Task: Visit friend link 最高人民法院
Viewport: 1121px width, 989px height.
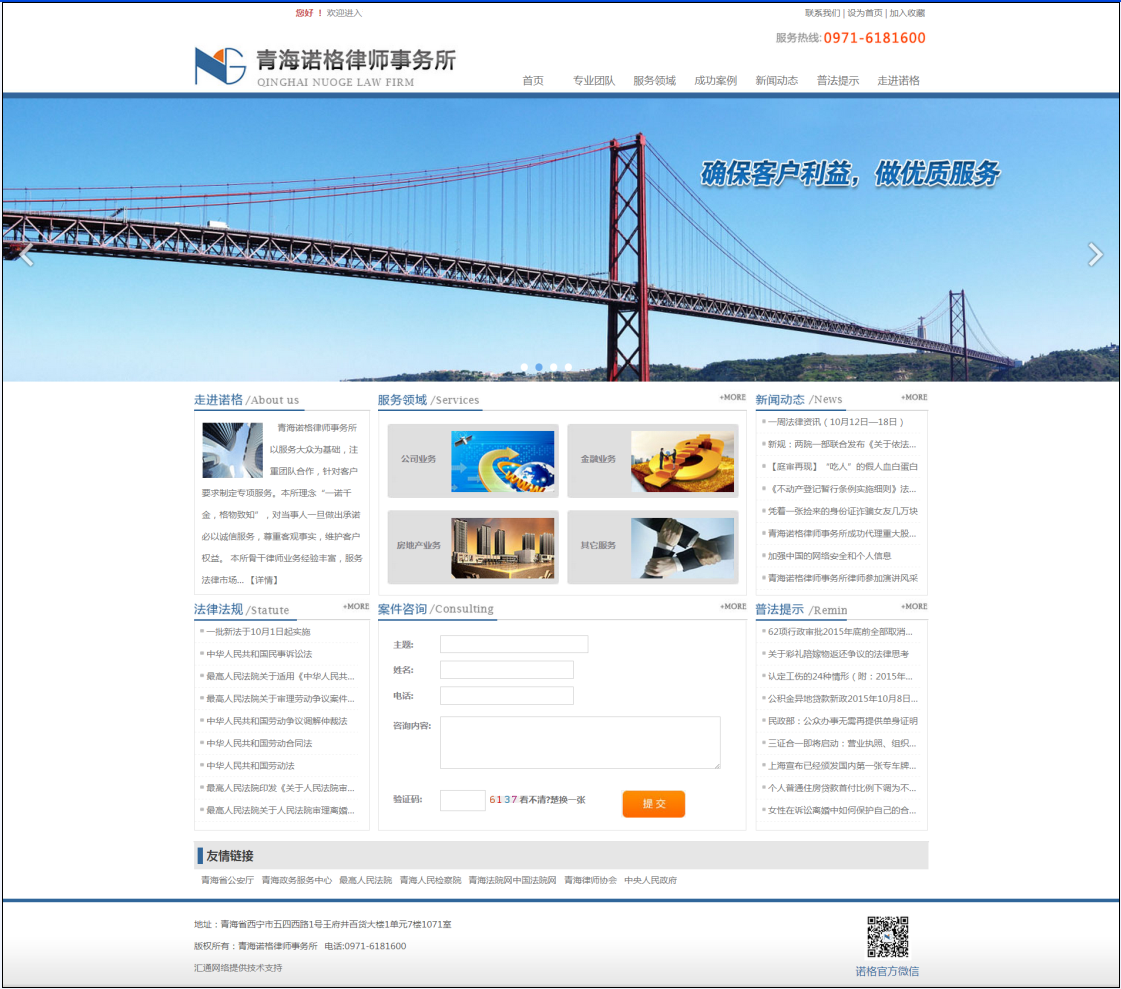Action: (x=365, y=880)
